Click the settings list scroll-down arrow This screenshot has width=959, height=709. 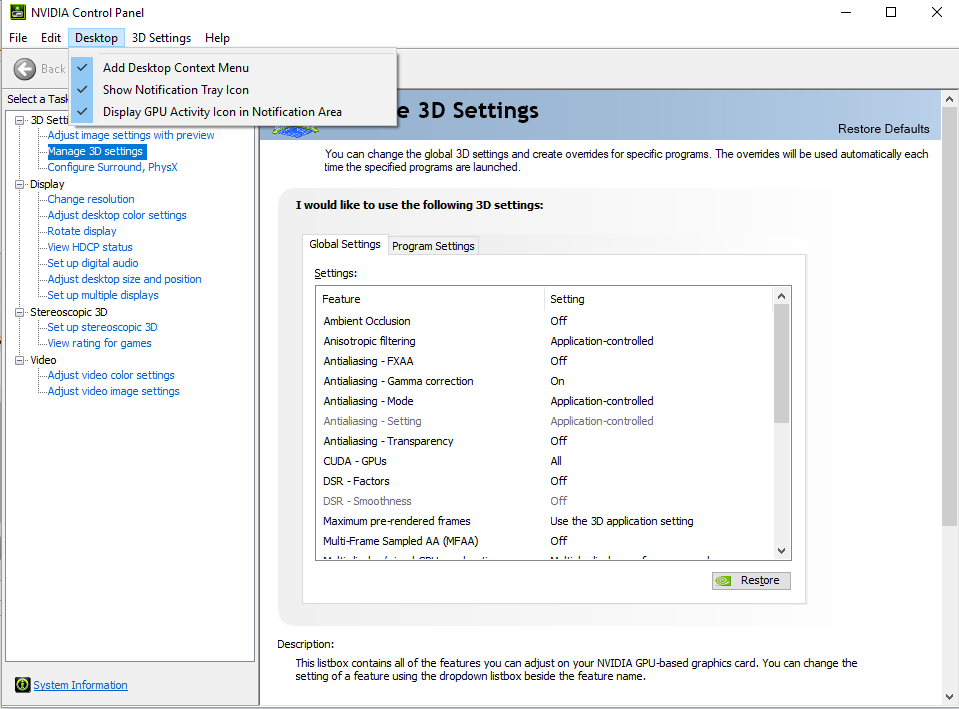tap(782, 549)
